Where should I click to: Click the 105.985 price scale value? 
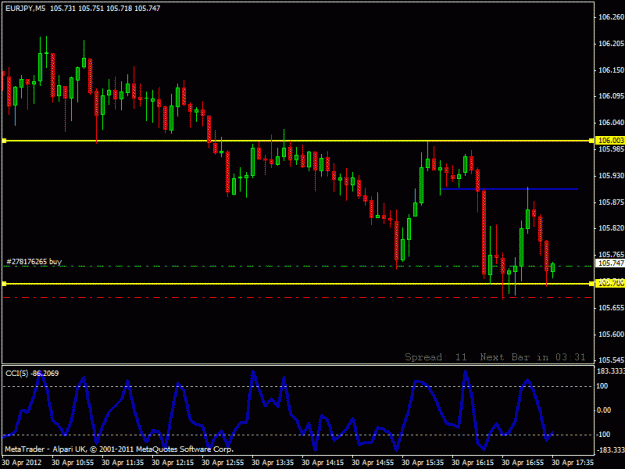click(x=611, y=149)
